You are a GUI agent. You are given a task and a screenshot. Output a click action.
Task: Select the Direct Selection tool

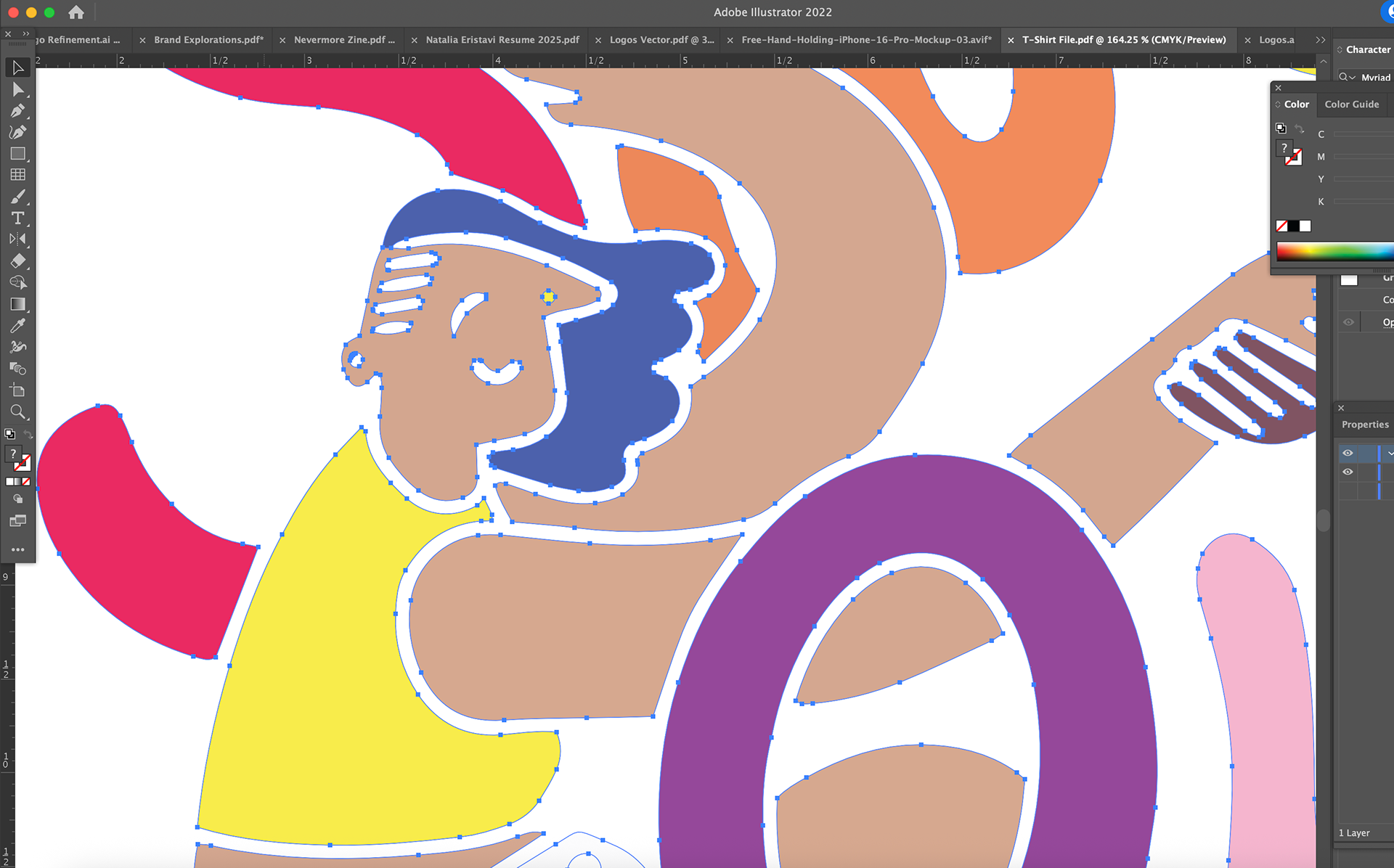tap(17, 89)
